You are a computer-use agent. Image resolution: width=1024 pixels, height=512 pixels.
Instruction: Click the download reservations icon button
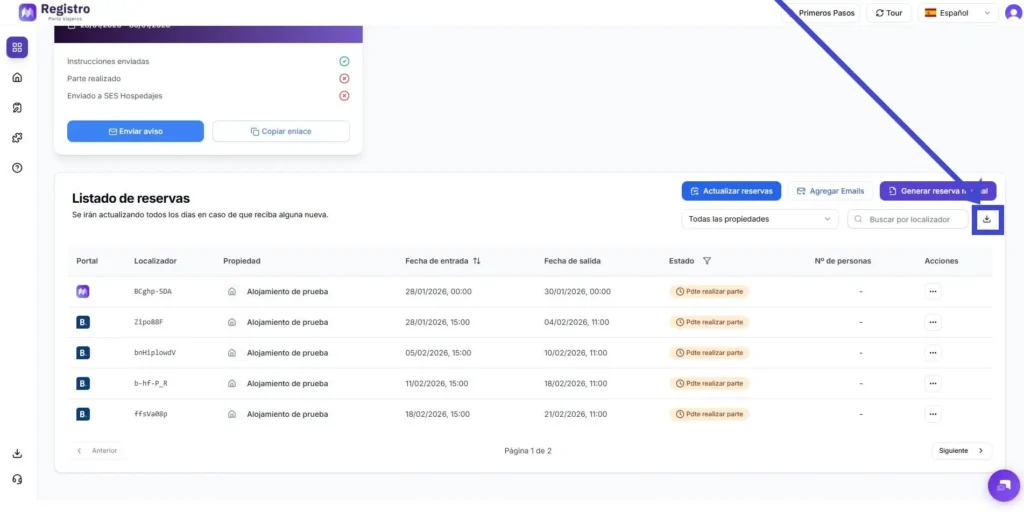[x=987, y=219]
